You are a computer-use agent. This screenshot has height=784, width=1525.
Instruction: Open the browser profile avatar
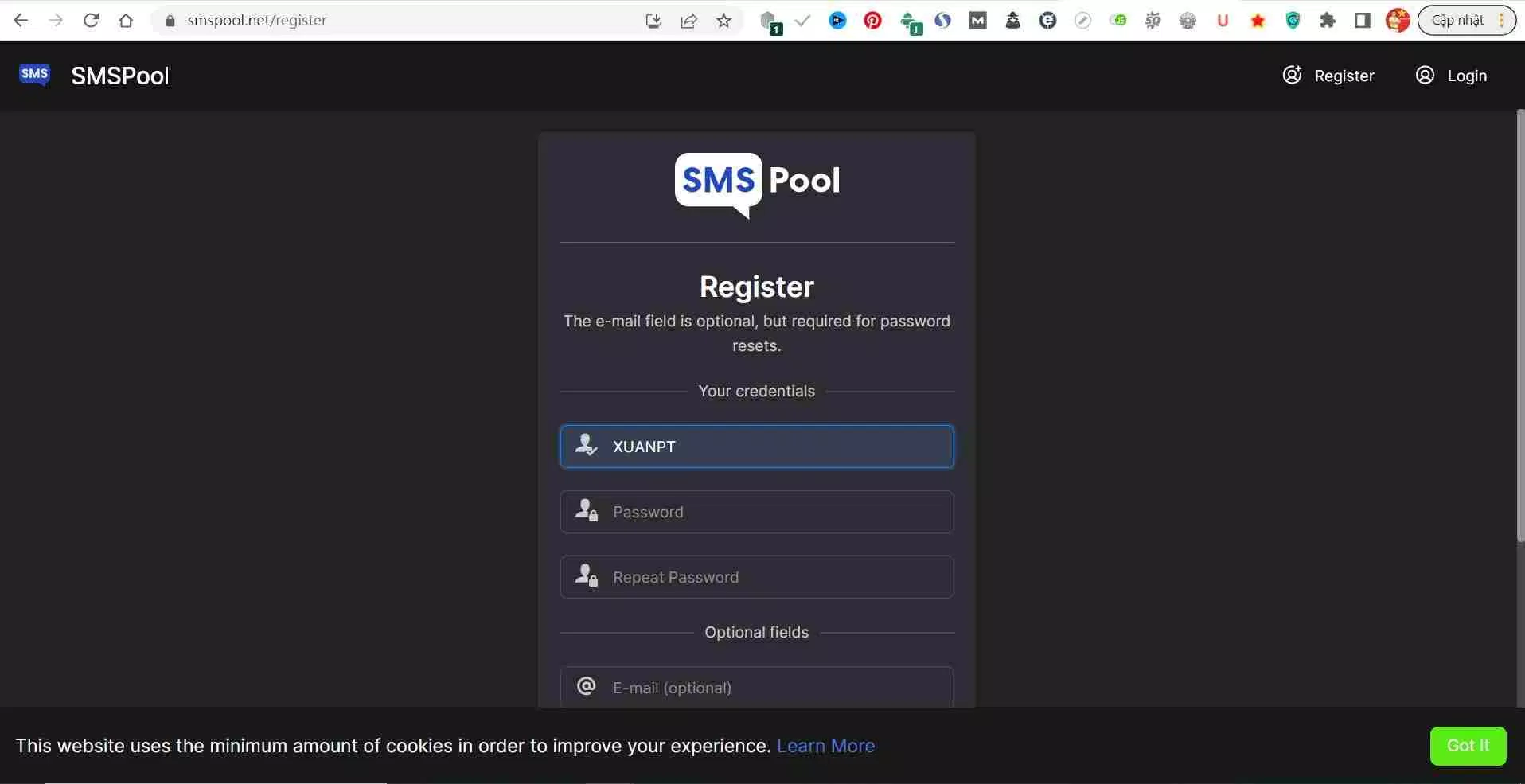(x=1398, y=21)
